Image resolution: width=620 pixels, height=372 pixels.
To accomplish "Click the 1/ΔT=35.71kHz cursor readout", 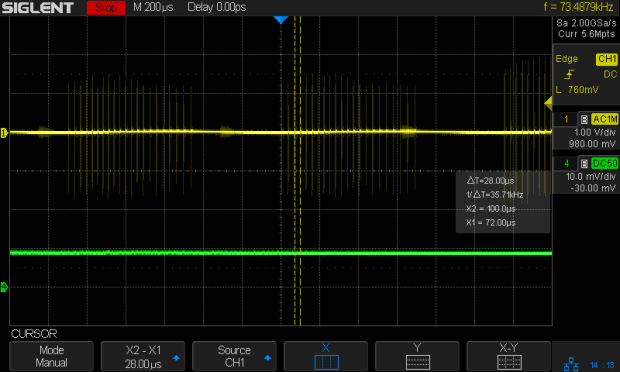I will 494,194.
